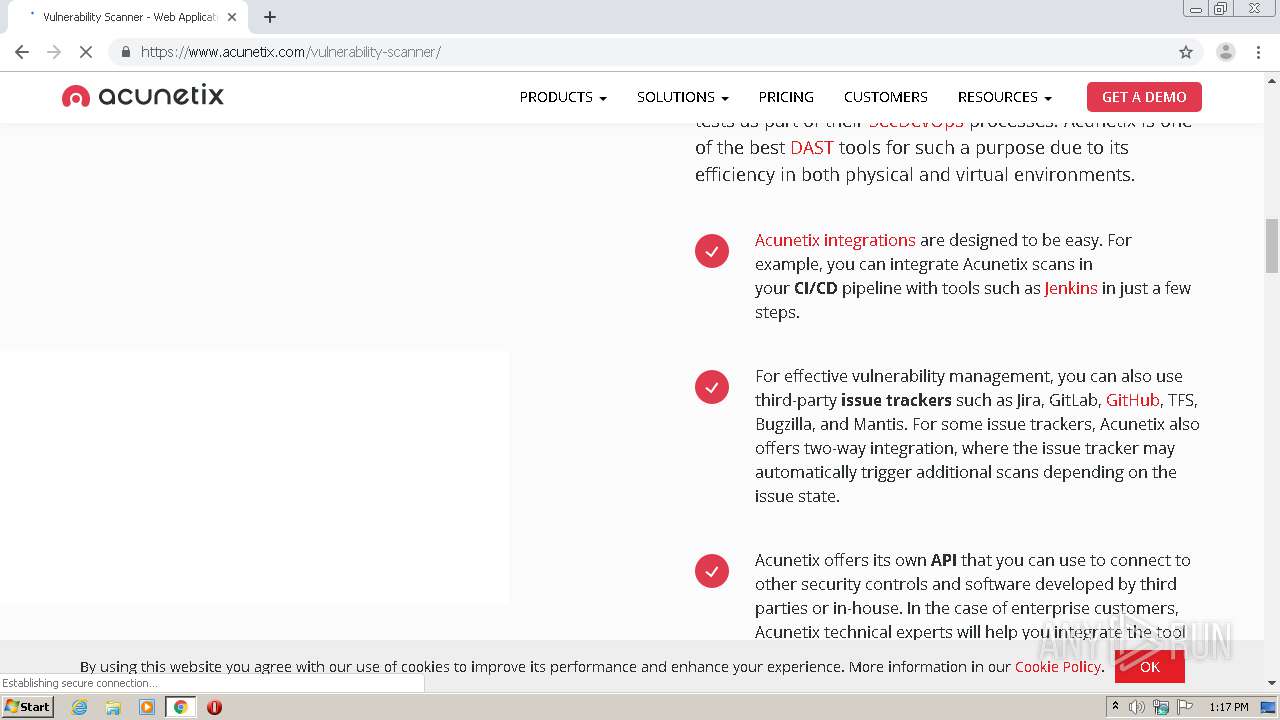Click the checkmark beside vulnerability management paragraph
The width and height of the screenshot is (1280, 720).
coord(712,387)
